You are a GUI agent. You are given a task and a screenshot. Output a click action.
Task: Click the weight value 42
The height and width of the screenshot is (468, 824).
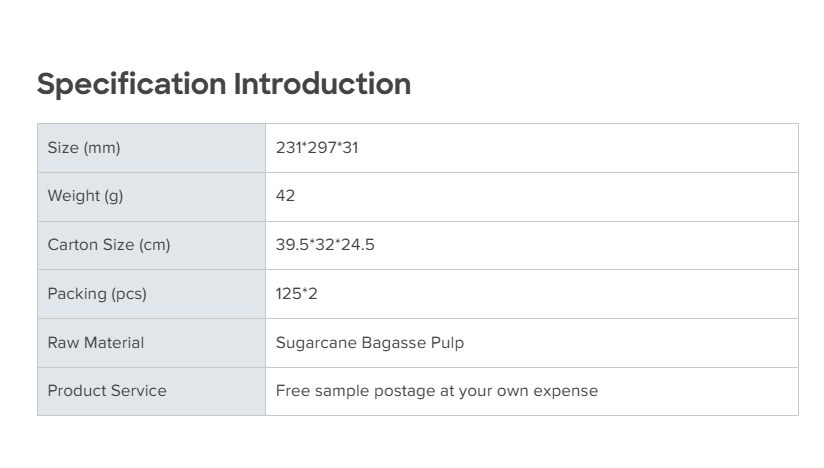[x=286, y=196]
